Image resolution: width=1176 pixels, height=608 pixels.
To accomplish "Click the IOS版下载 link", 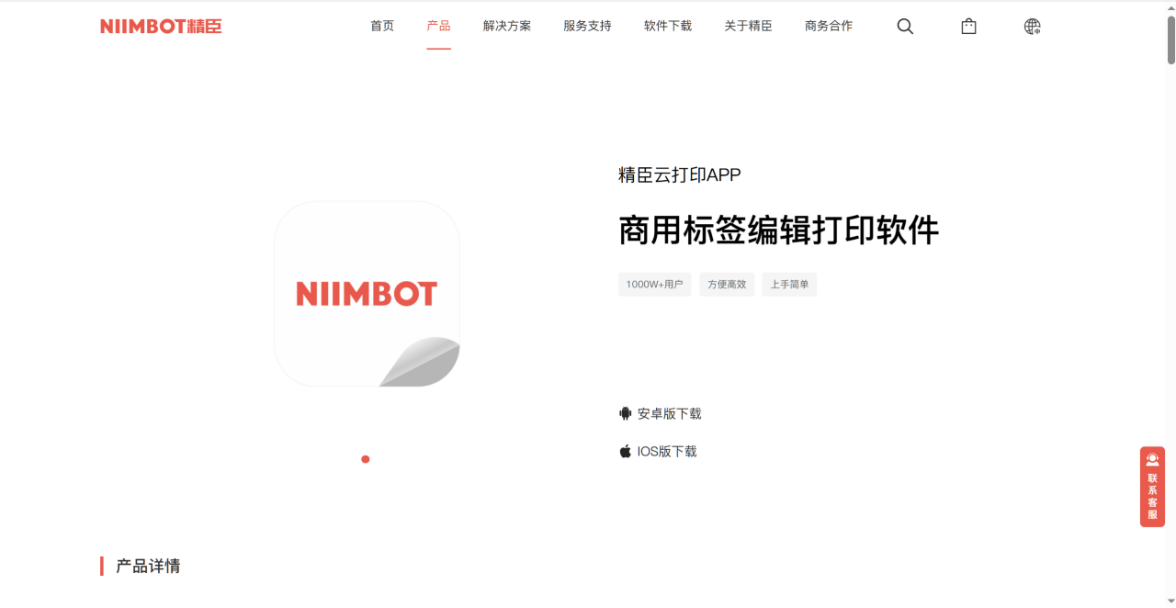I will pyautogui.click(x=667, y=451).
